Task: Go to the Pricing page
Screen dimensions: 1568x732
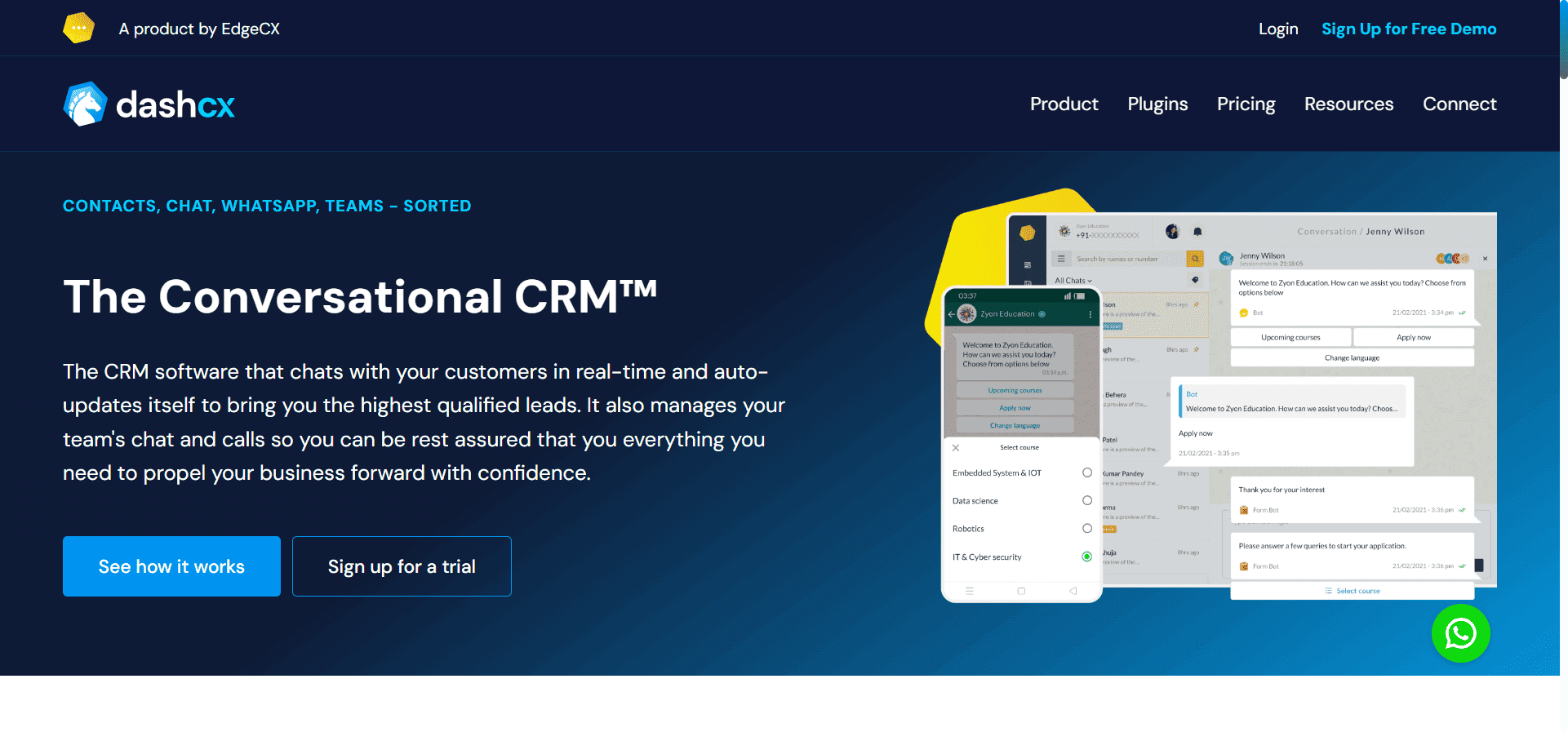Action: click(x=1246, y=104)
